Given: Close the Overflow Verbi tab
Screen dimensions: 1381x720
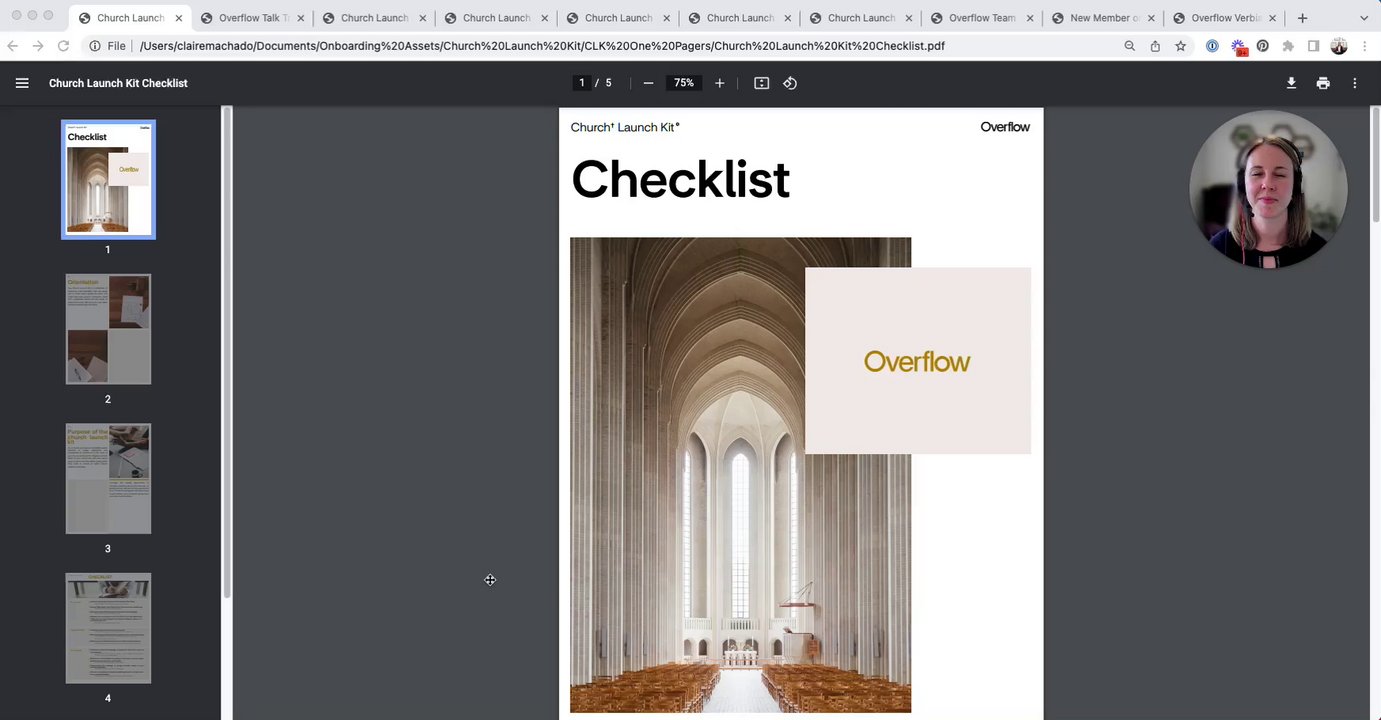Looking at the screenshot, I should (1273, 18).
